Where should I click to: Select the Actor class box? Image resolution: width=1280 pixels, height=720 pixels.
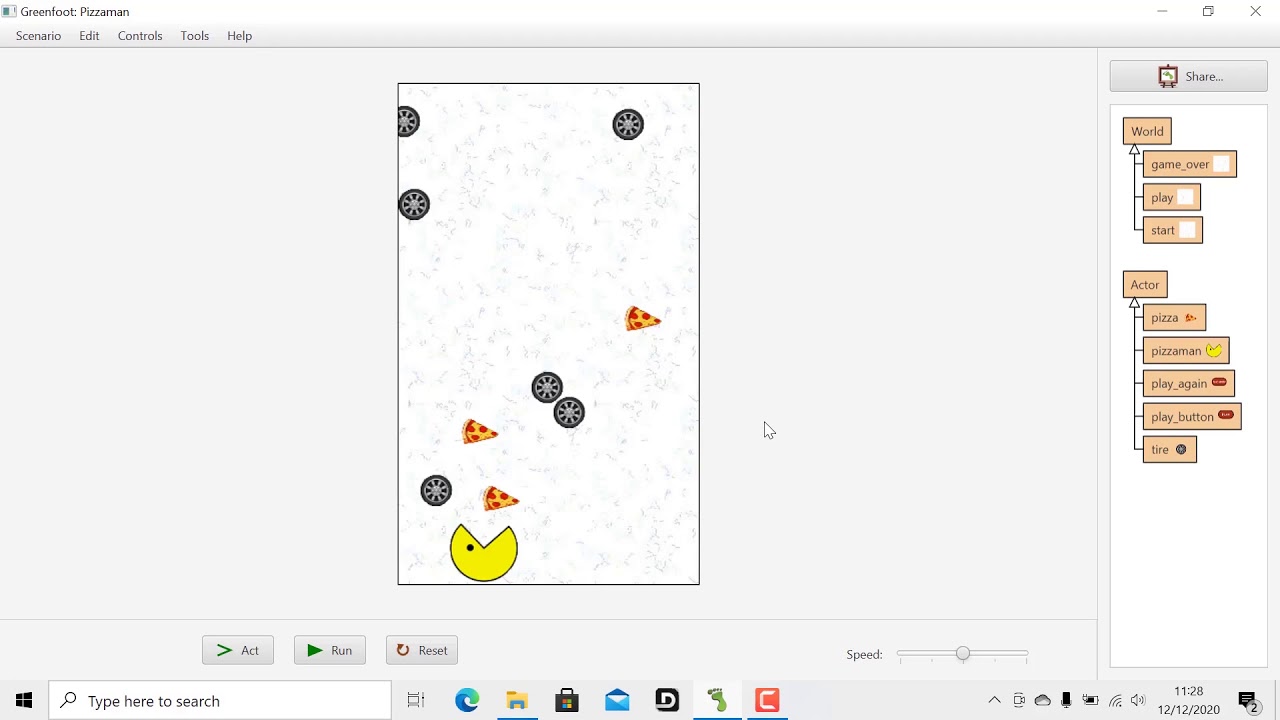[1145, 285]
